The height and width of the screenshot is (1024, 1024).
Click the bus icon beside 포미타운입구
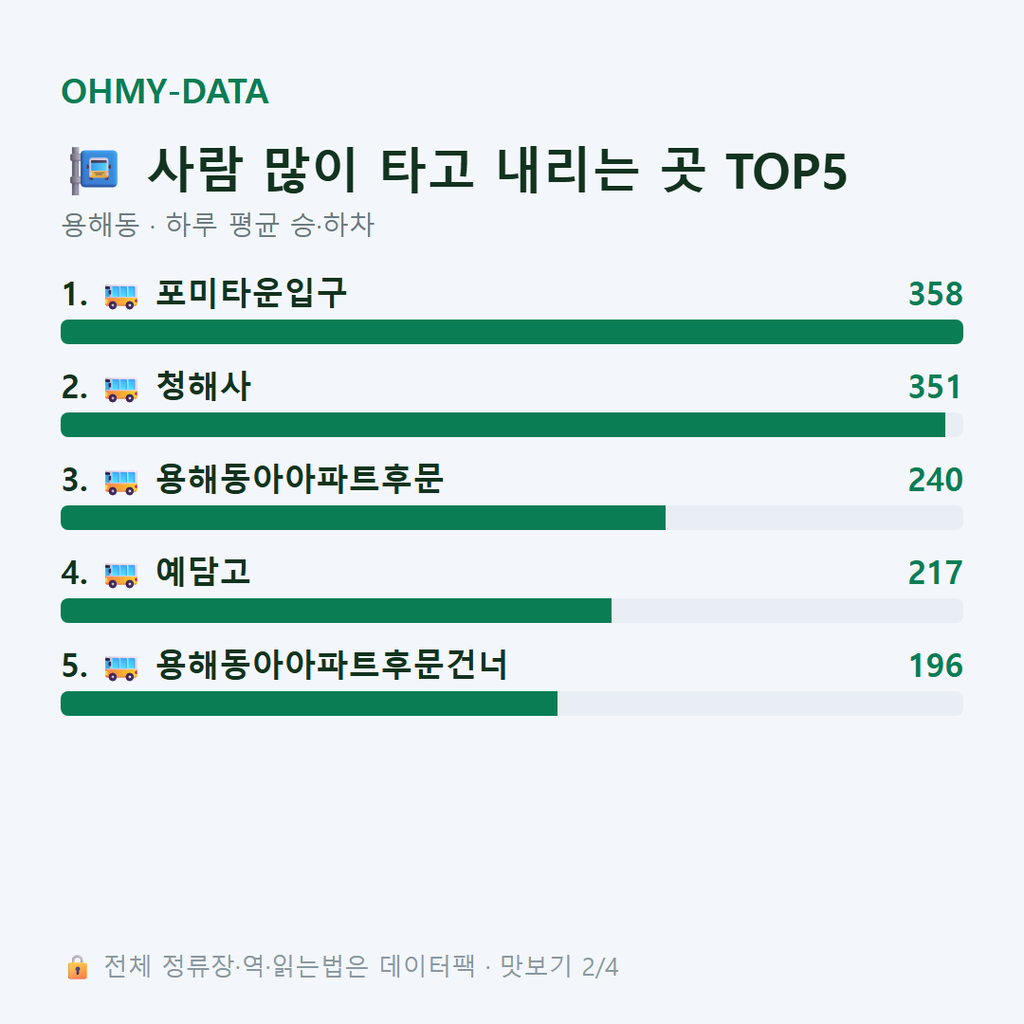click(x=121, y=296)
